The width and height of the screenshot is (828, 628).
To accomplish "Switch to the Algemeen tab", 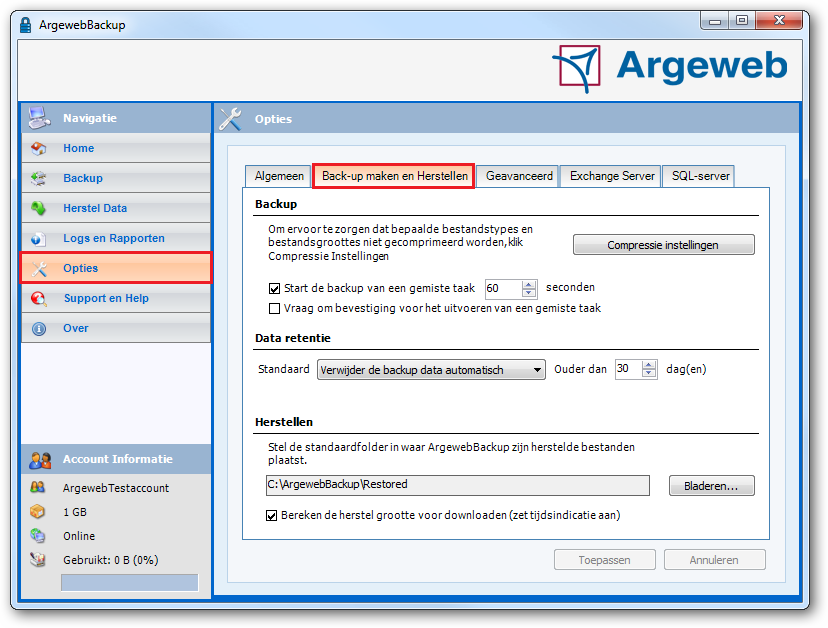I will (x=279, y=176).
